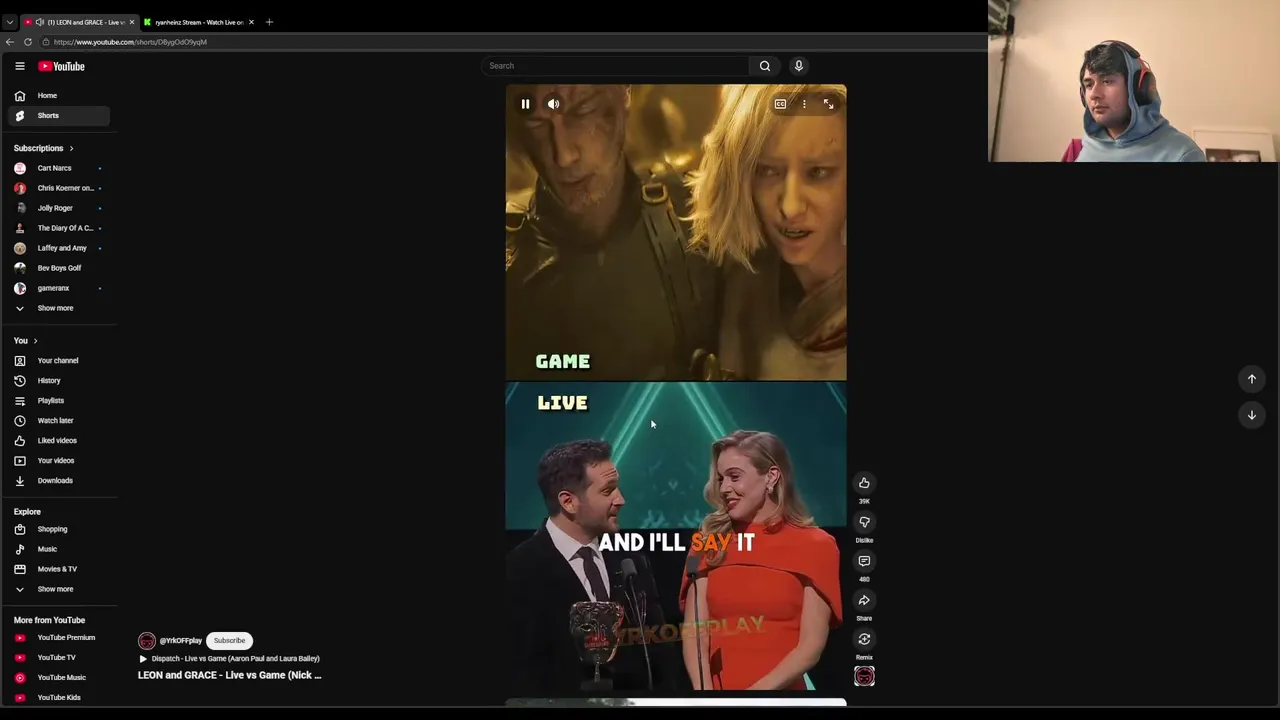Image resolution: width=1280 pixels, height=720 pixels.
Task: Open YouTube Music
Action: 59,677
